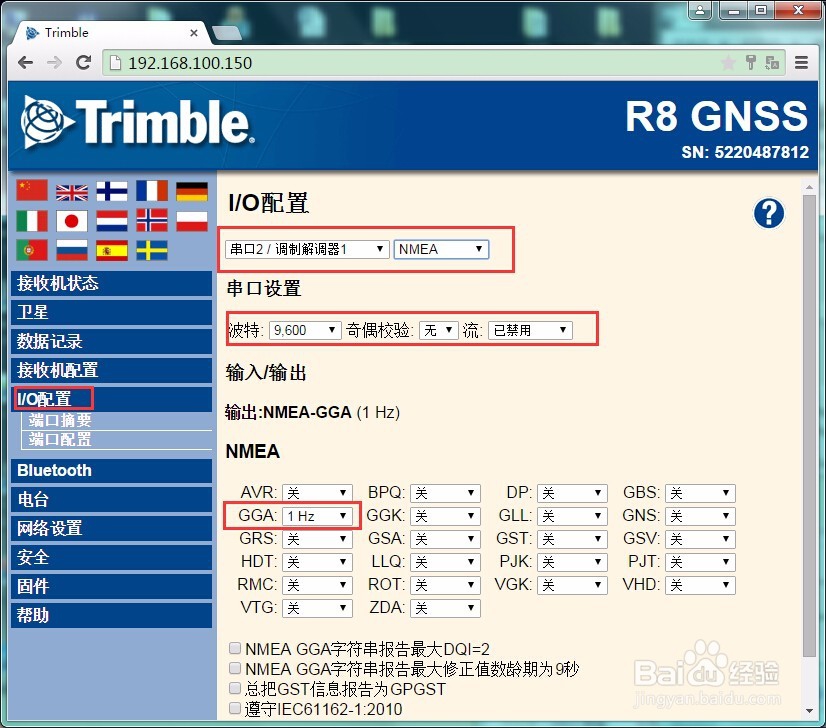Open the VTG output dropdown
This screenshot has height=728, width=826.
317,608
